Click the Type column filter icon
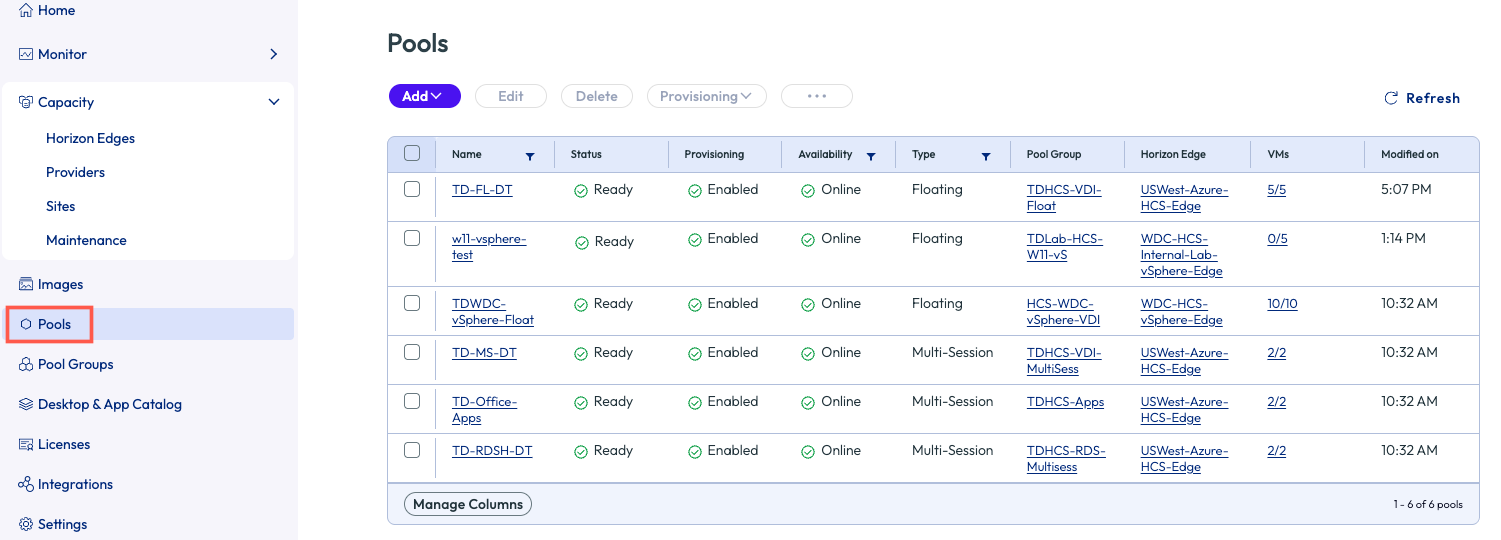 click(x=986, y=156)
